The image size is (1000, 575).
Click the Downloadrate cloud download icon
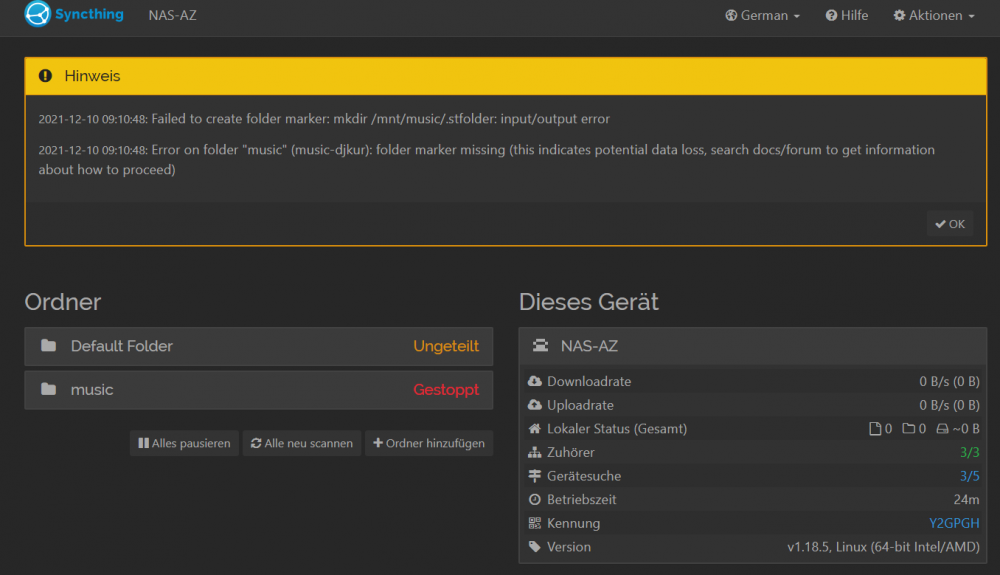[534, 381]
